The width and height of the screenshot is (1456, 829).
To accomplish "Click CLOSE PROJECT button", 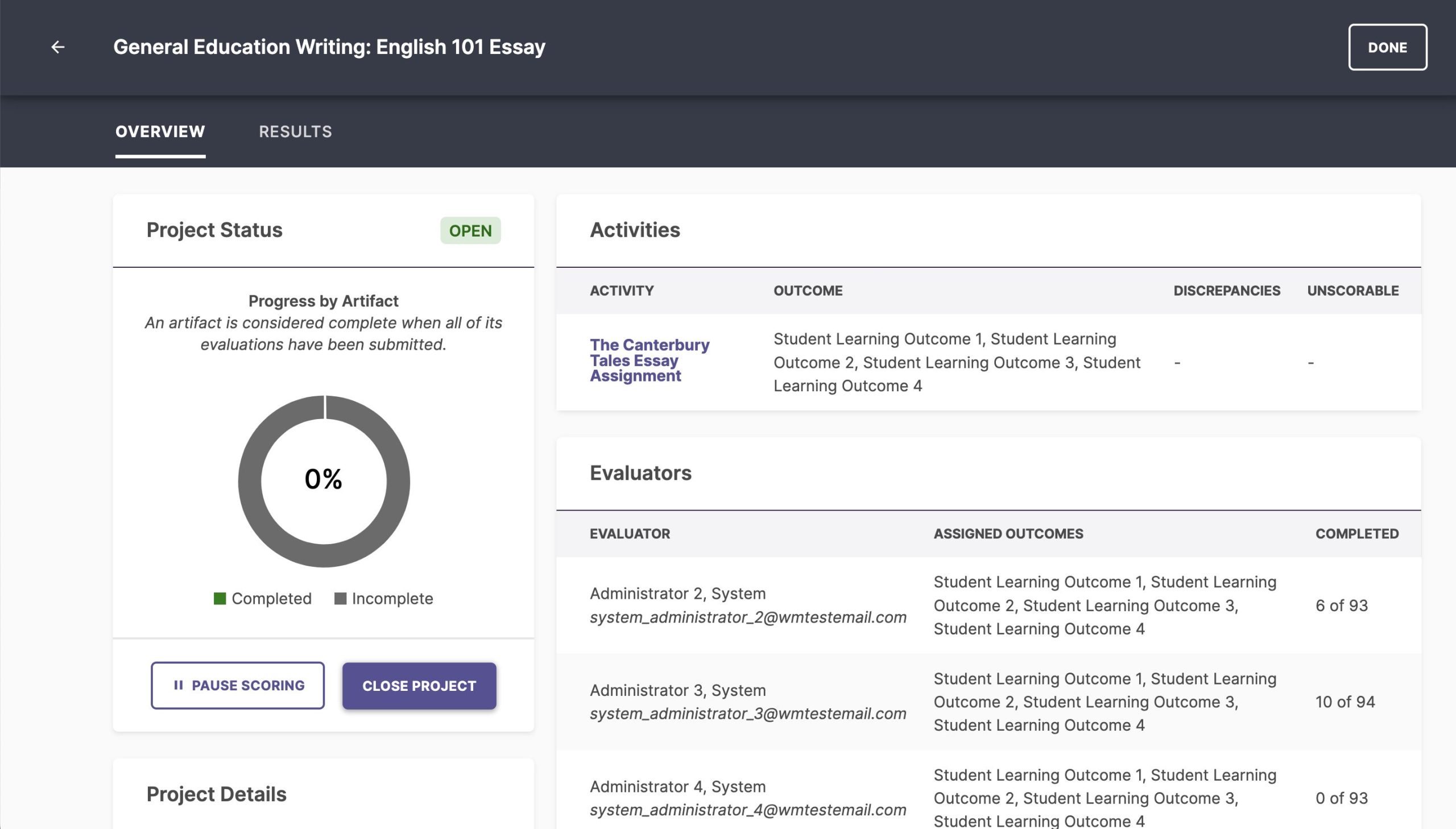I will tap(418, 685).
